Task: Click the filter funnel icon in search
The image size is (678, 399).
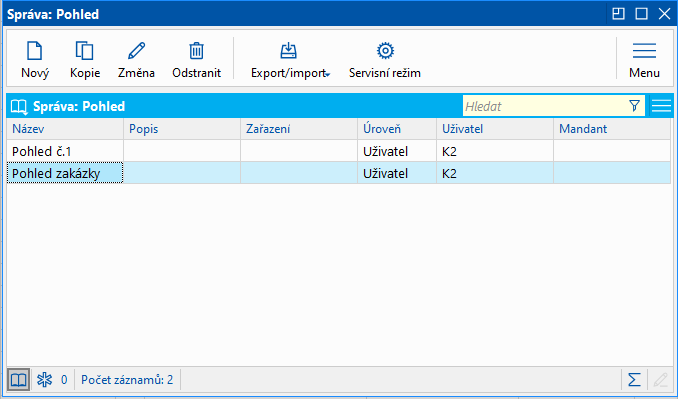Action: pos(634,106)
